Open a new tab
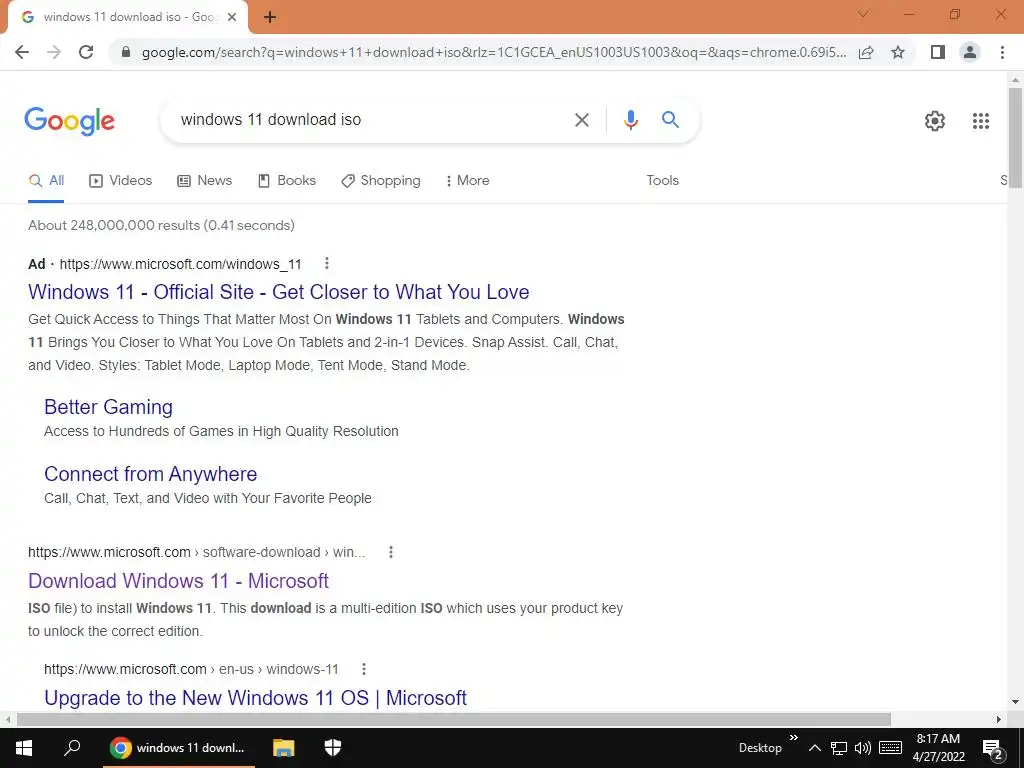The height and width of the screenshot is (768, 1024). pyautogui.click(x=270, y=18)
